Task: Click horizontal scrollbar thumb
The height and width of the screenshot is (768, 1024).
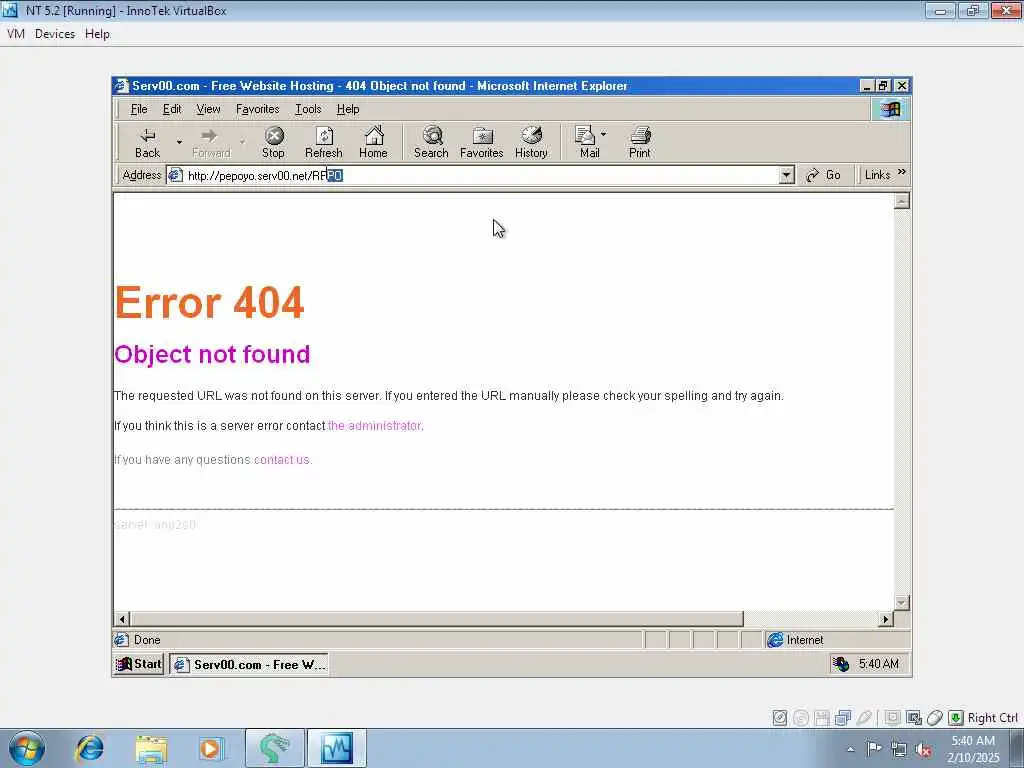Action: (436, 618)
